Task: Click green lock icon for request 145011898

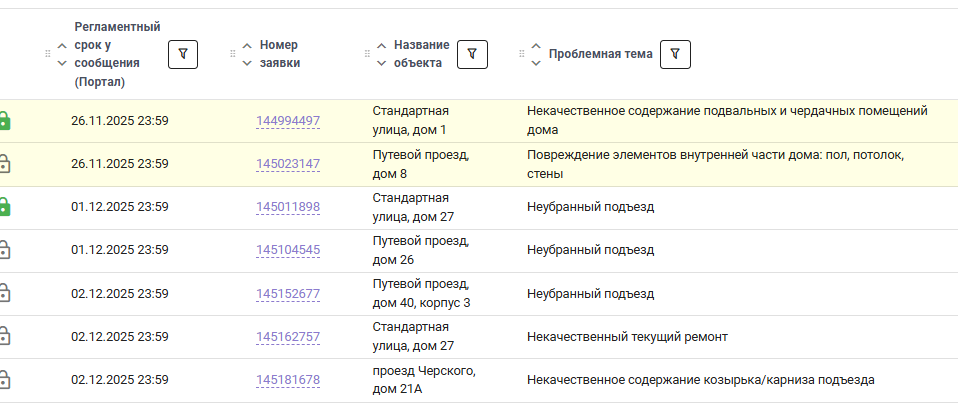Action: (4, 207)
